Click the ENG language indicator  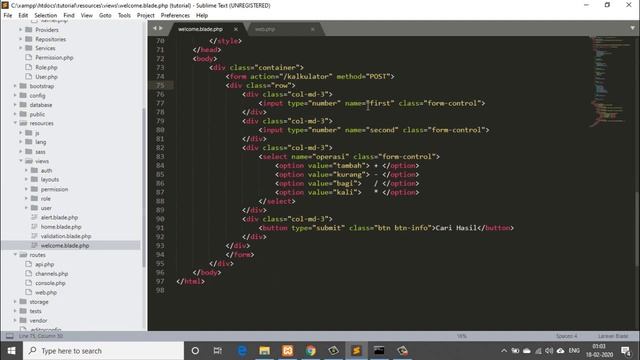pos(574,351)
